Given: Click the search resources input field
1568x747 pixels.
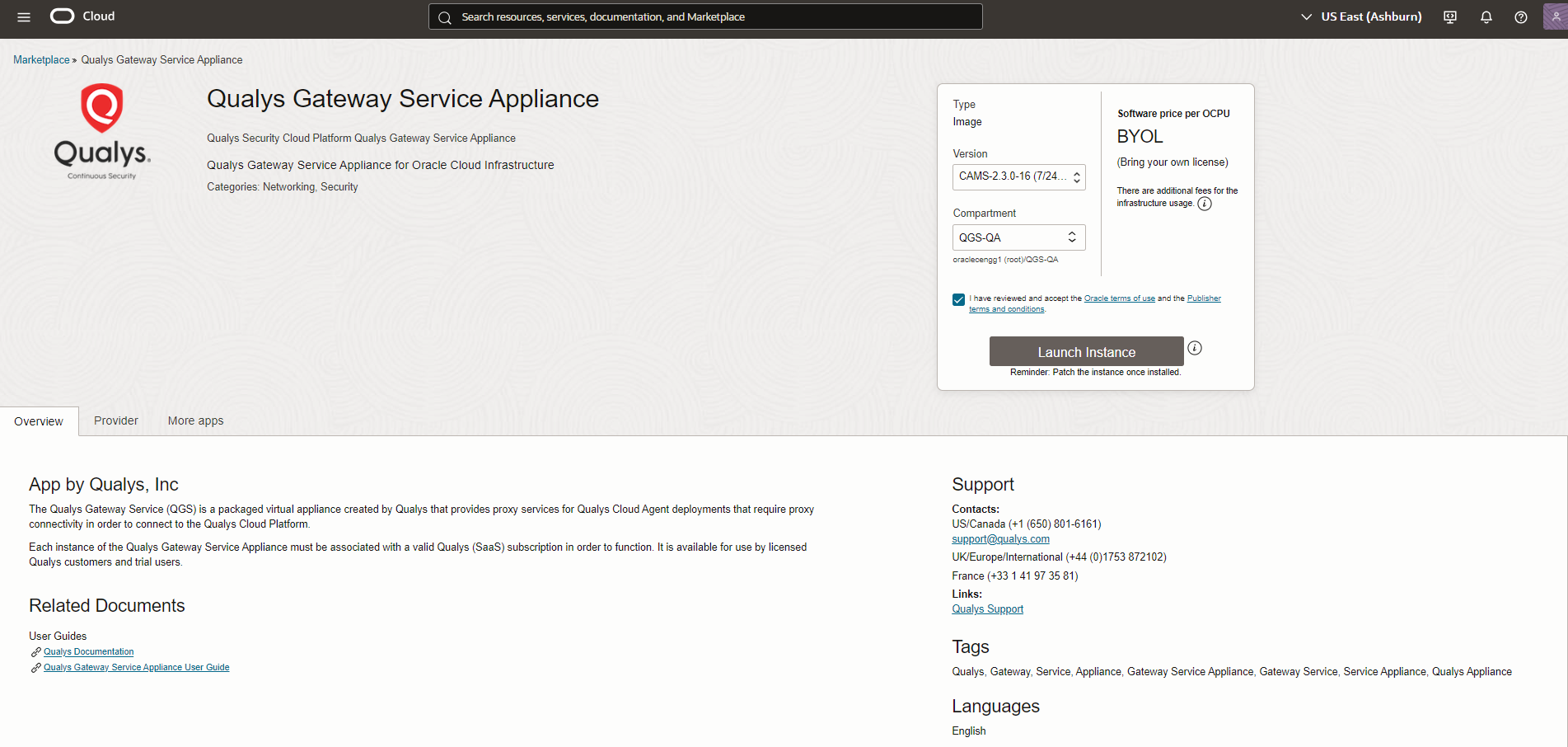Looking at the screenshot, I should click(x=705, y=16).
